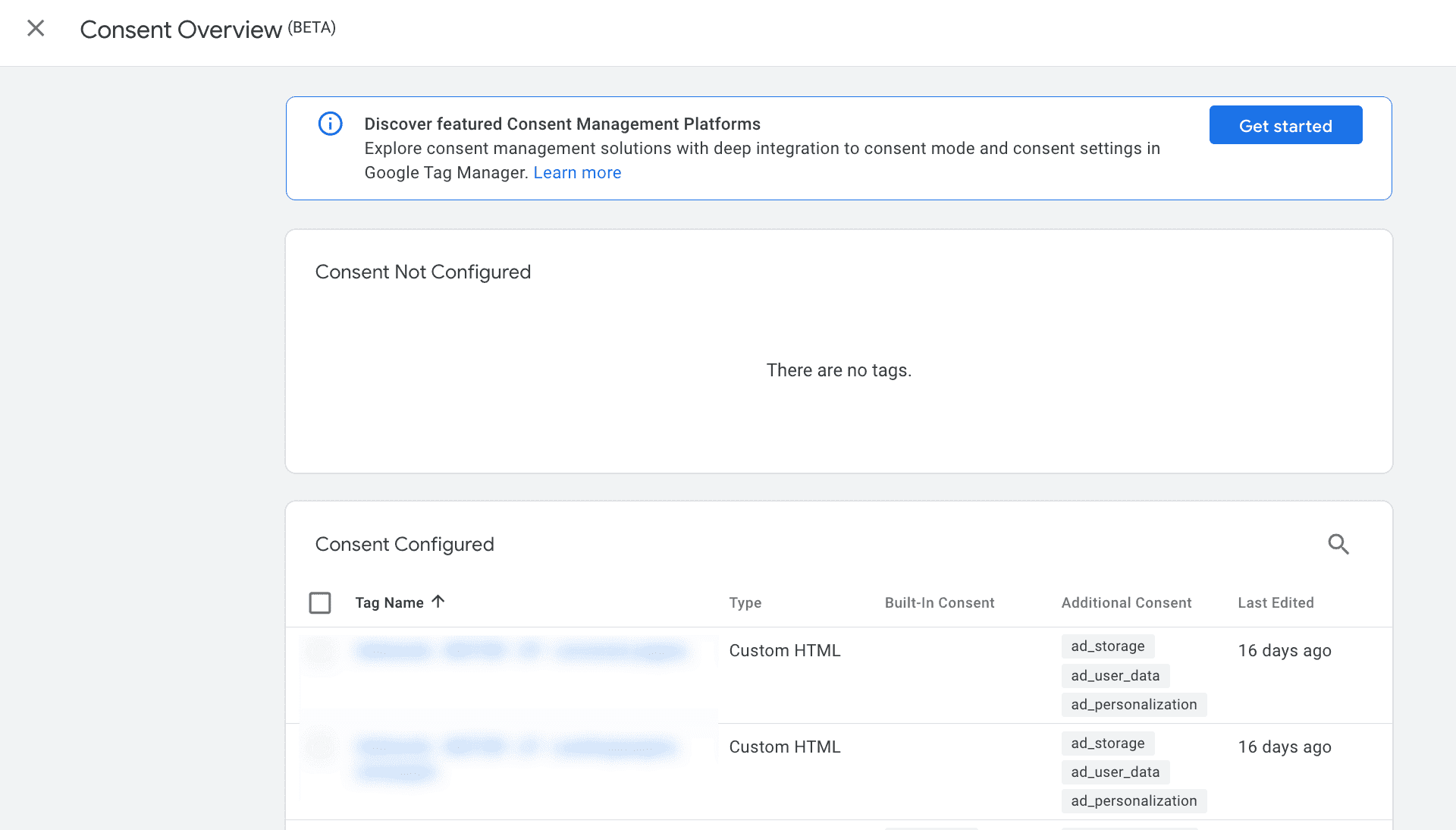Select ad_personalization chip in second row
This screenshot has width=1456, height=830.
coord(1134,800)
